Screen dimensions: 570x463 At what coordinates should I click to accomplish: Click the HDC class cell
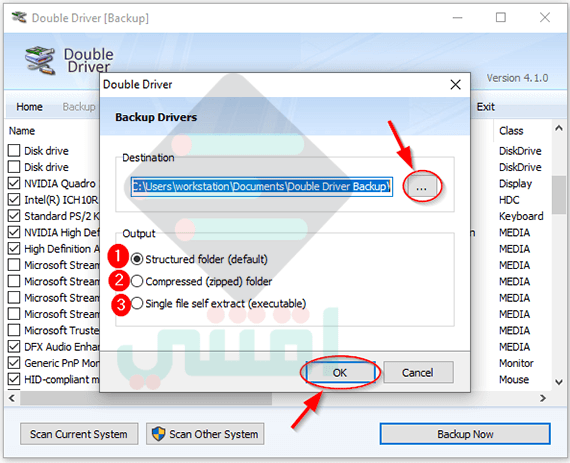509,200
